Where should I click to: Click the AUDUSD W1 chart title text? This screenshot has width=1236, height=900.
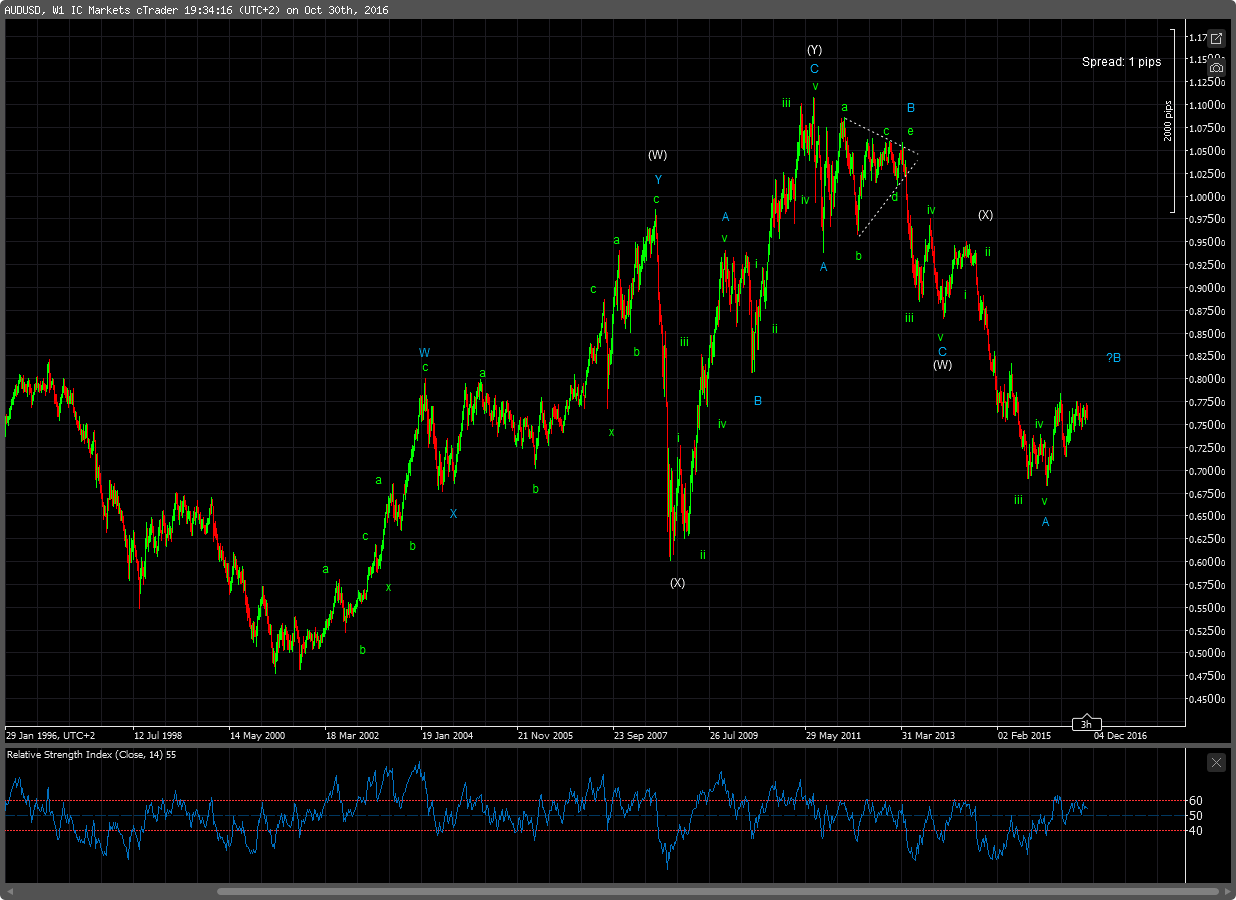[x=197, y=9]
